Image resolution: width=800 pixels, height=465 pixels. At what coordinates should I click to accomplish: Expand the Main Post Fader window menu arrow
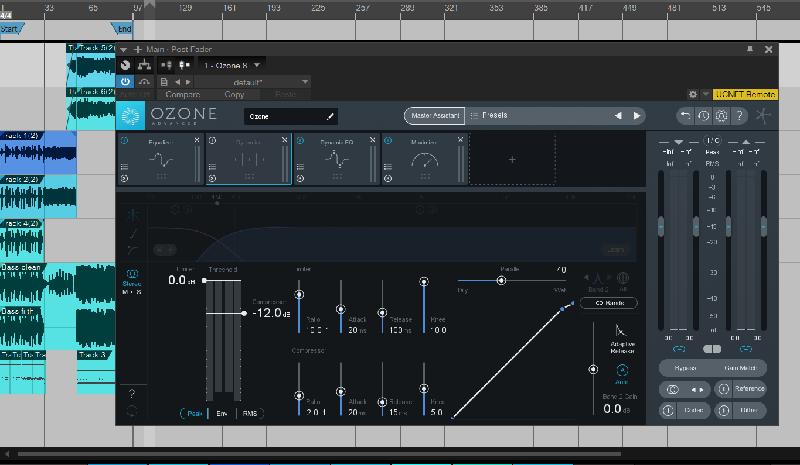click(x=123, y=50)
